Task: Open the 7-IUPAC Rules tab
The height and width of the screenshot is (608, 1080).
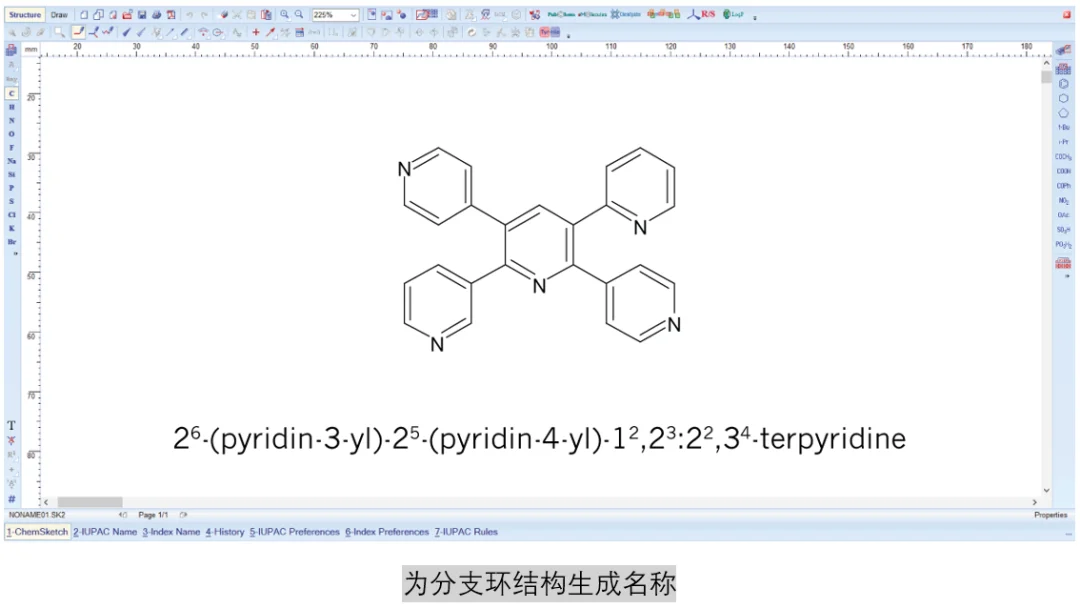Action: (x=466, y=532)
